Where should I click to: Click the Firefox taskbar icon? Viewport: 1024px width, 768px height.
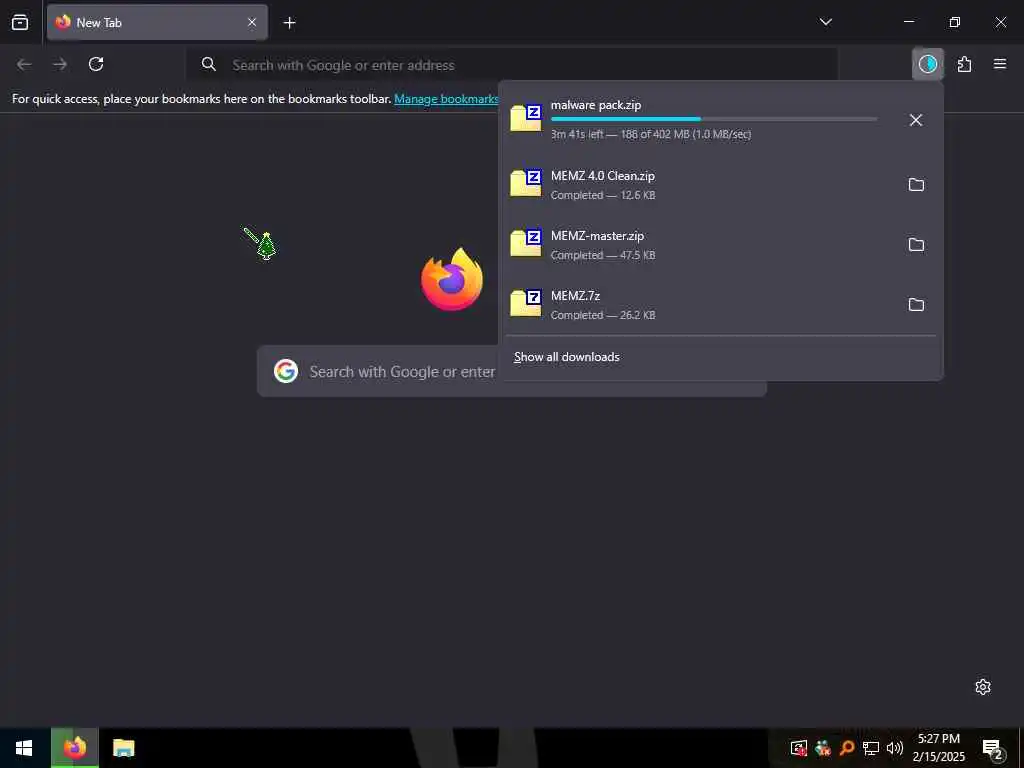click(x=75, y=748)
